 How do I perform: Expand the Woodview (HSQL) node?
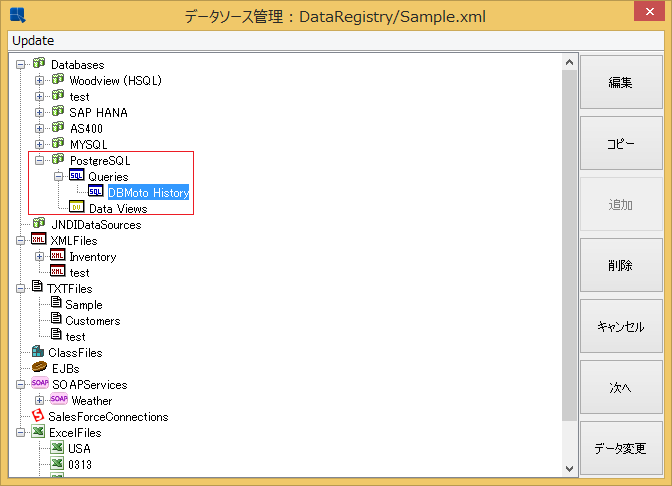(x=39, y=81)
